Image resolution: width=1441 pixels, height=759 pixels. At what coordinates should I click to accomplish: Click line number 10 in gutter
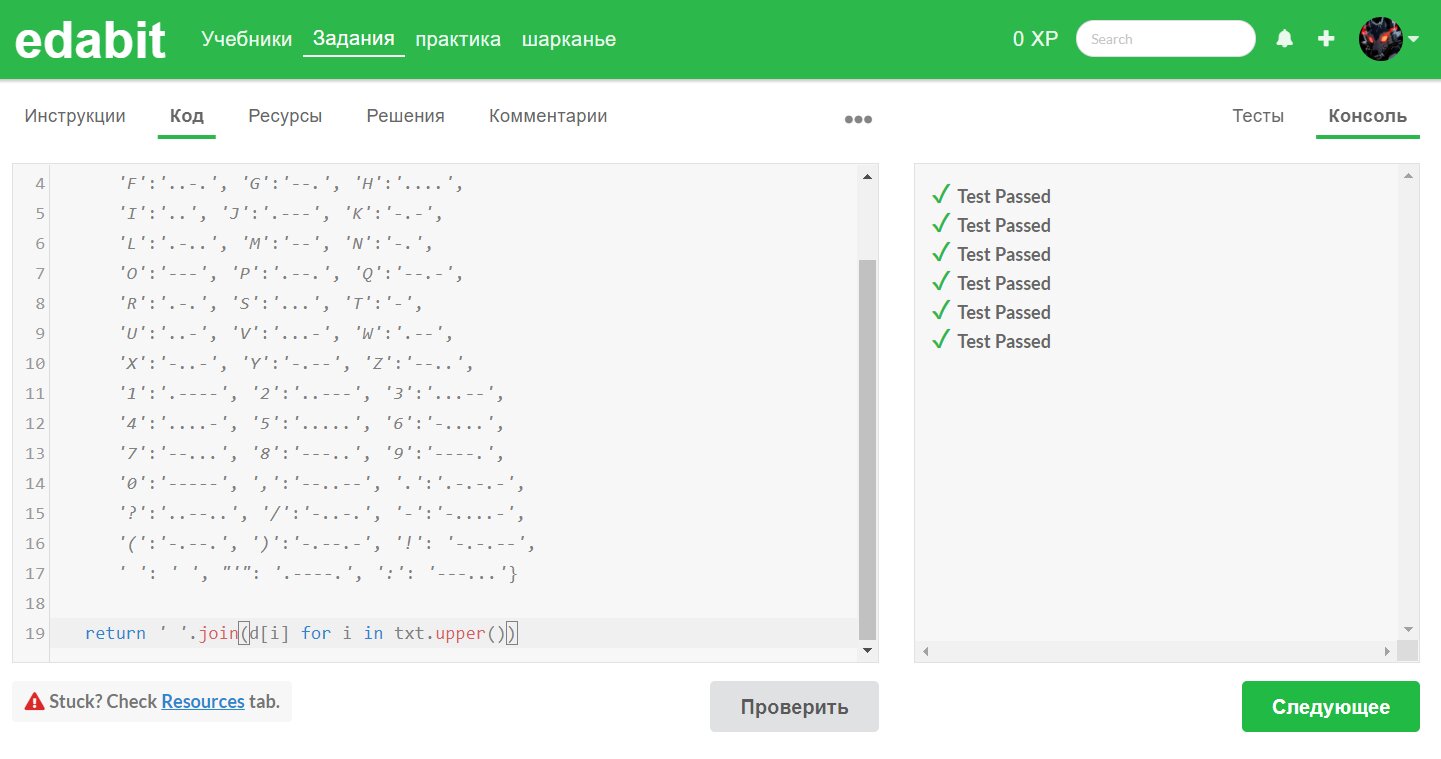coord(34,363)
